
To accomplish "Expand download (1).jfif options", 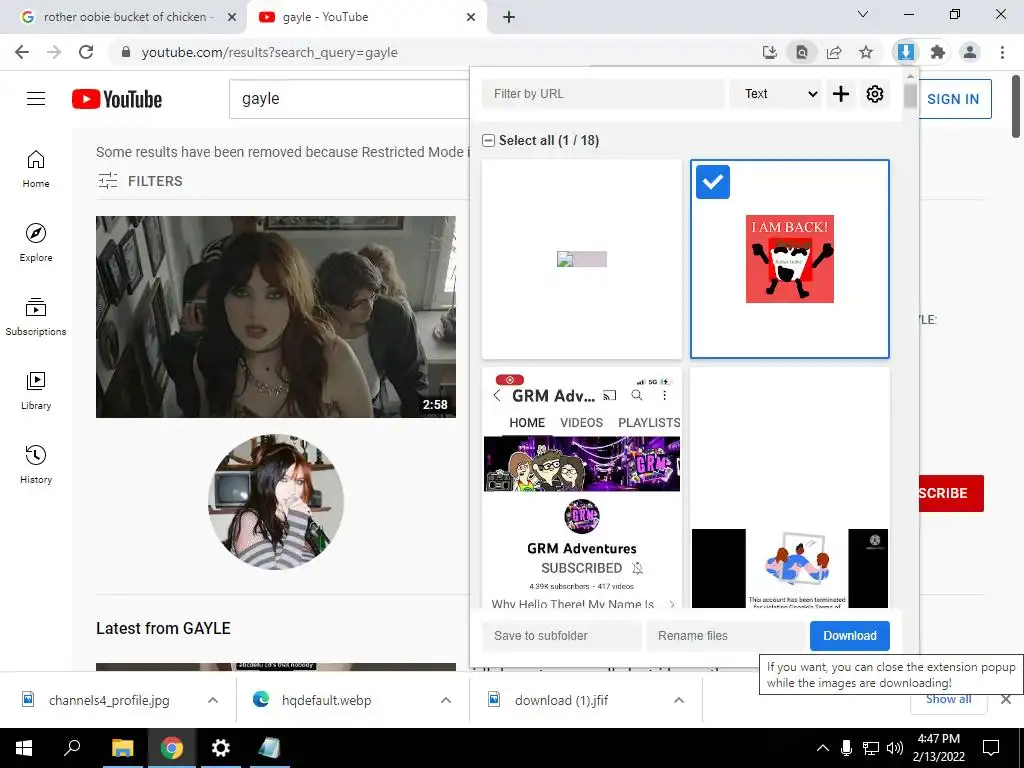I will [679, 700].
